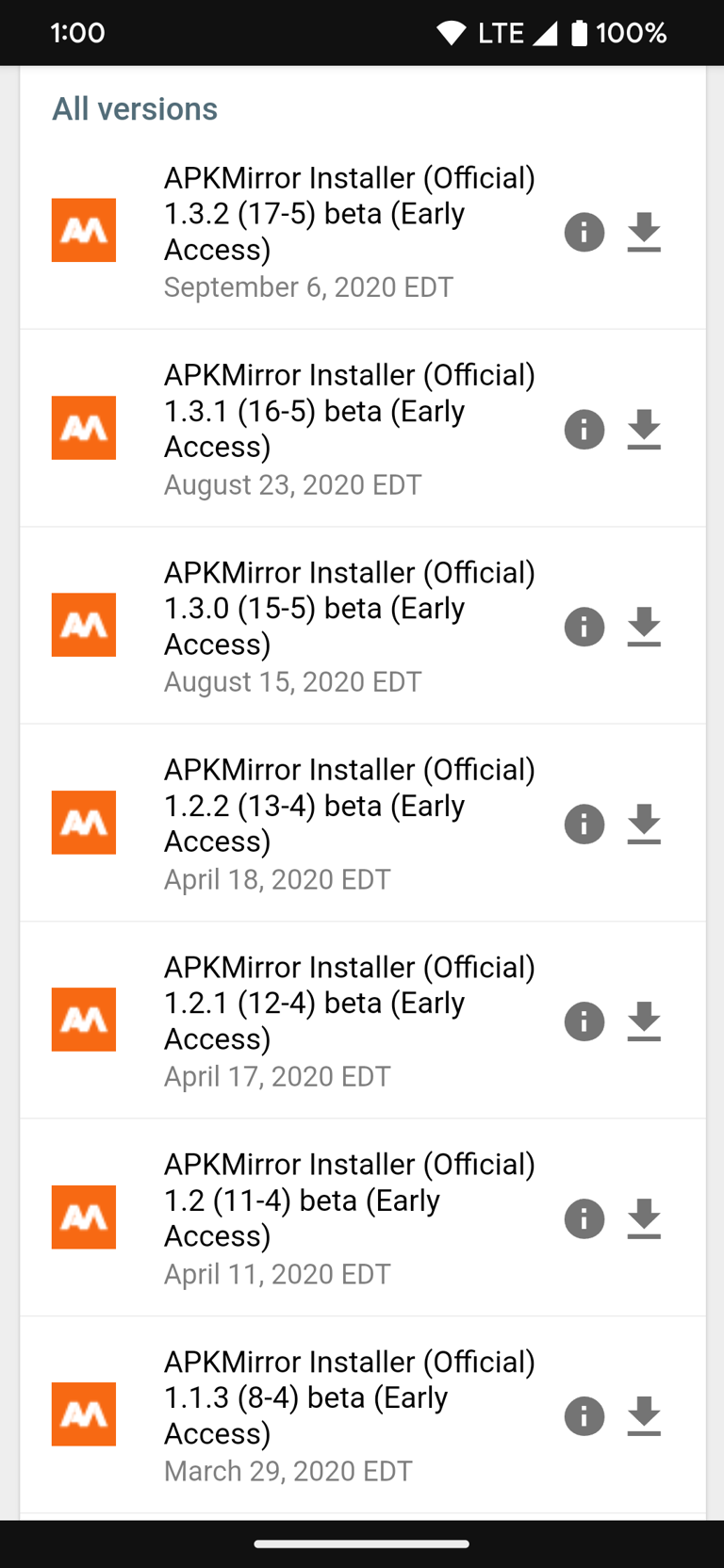Screen dimensions: 724x1568
Task: Tap the Wi-Fi status icon
Action: click(451, 32)
